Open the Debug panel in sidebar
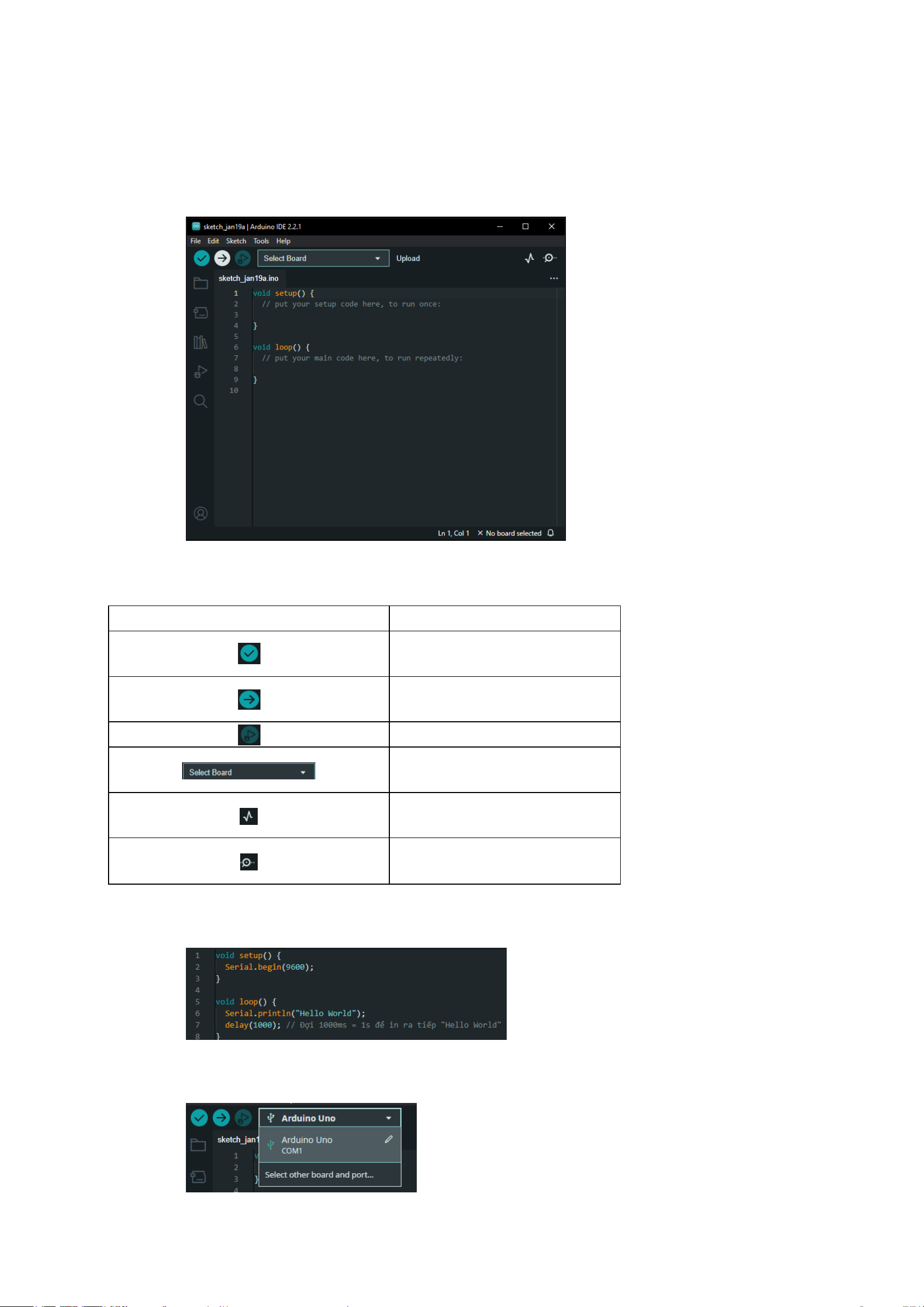The width and height of the screenshot is (924, 1307). coord(200,372)
